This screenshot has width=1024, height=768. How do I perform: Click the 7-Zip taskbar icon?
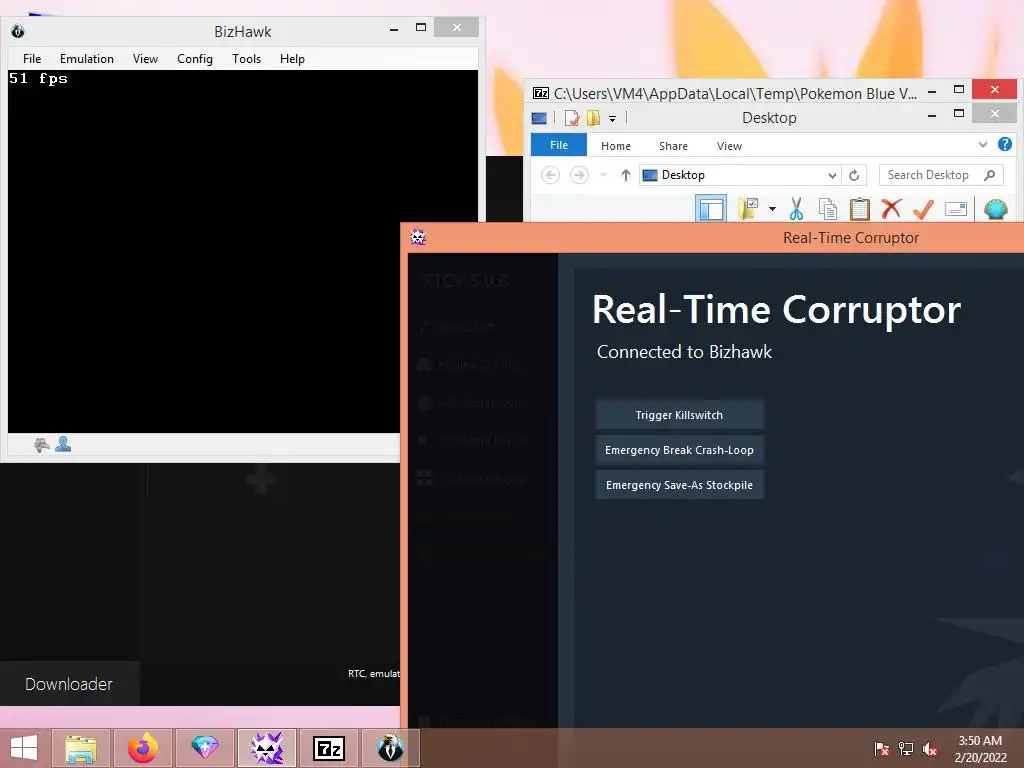328,748
